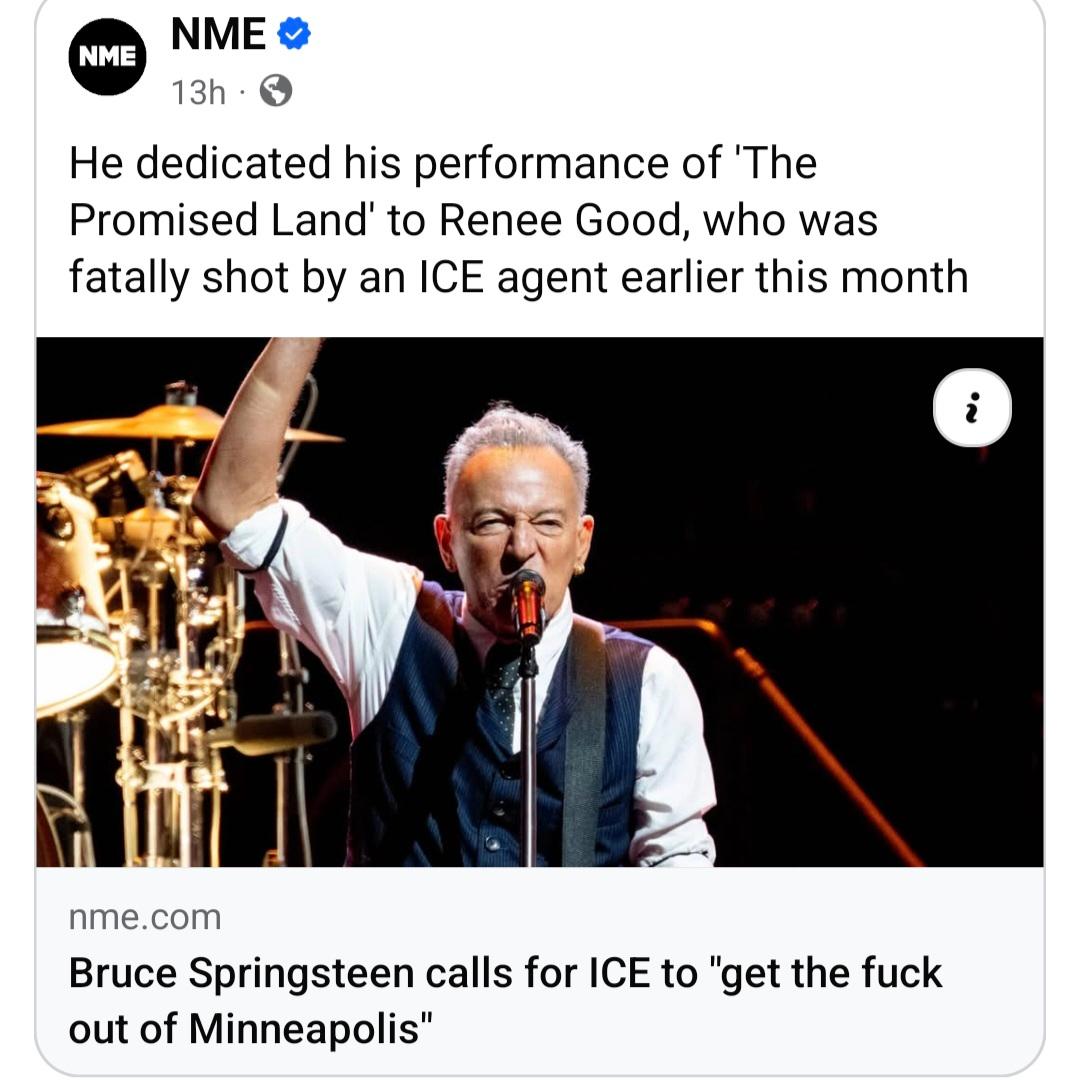The height and width of the screenshot is (1080, 1080).
Task: Click the blue verified badge next to NME
Action: coord(293,35)
